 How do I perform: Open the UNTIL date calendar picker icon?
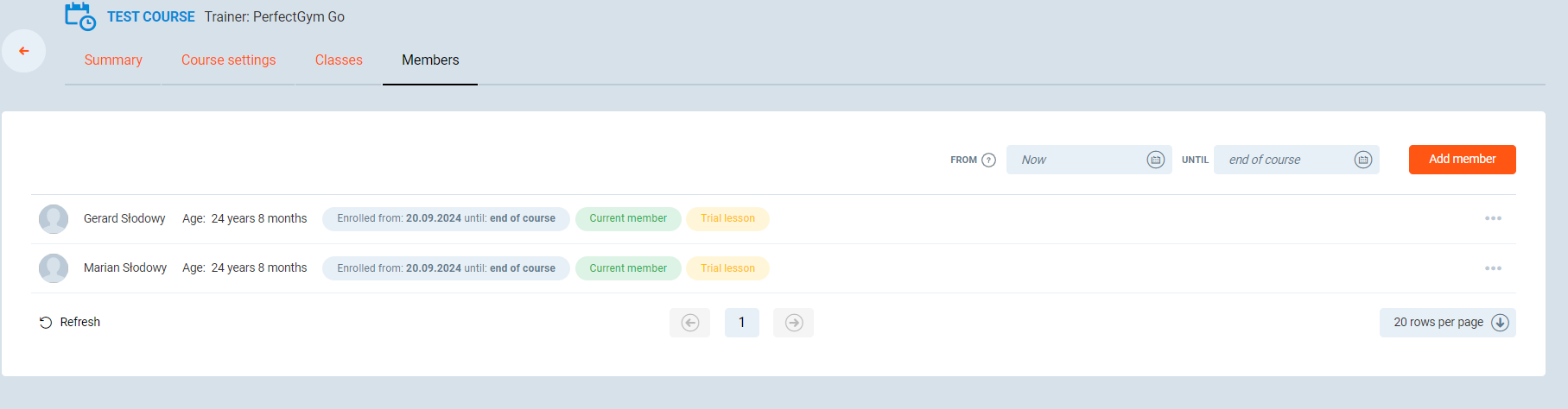tap(1362, 160)
